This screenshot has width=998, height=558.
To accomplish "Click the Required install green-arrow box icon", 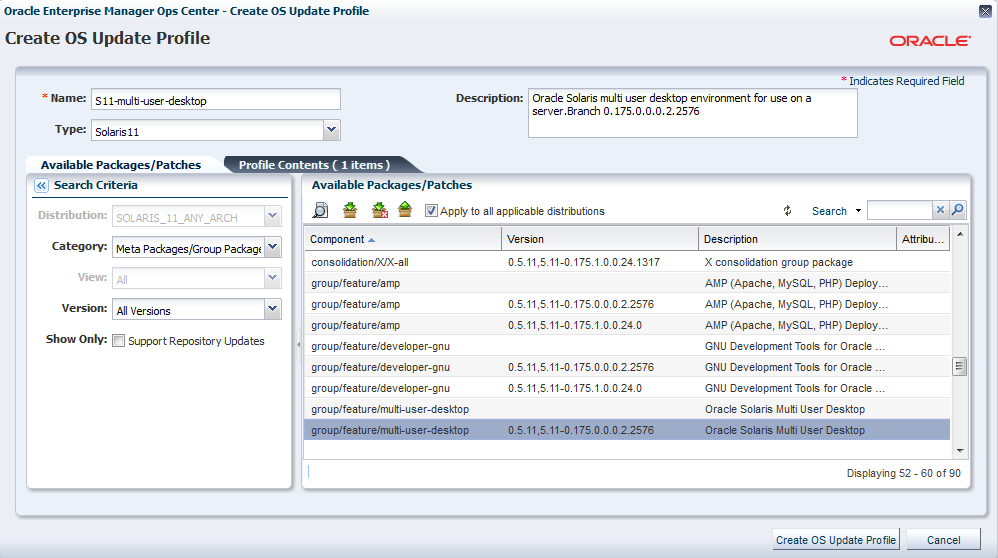I will (x=349, y=210).
